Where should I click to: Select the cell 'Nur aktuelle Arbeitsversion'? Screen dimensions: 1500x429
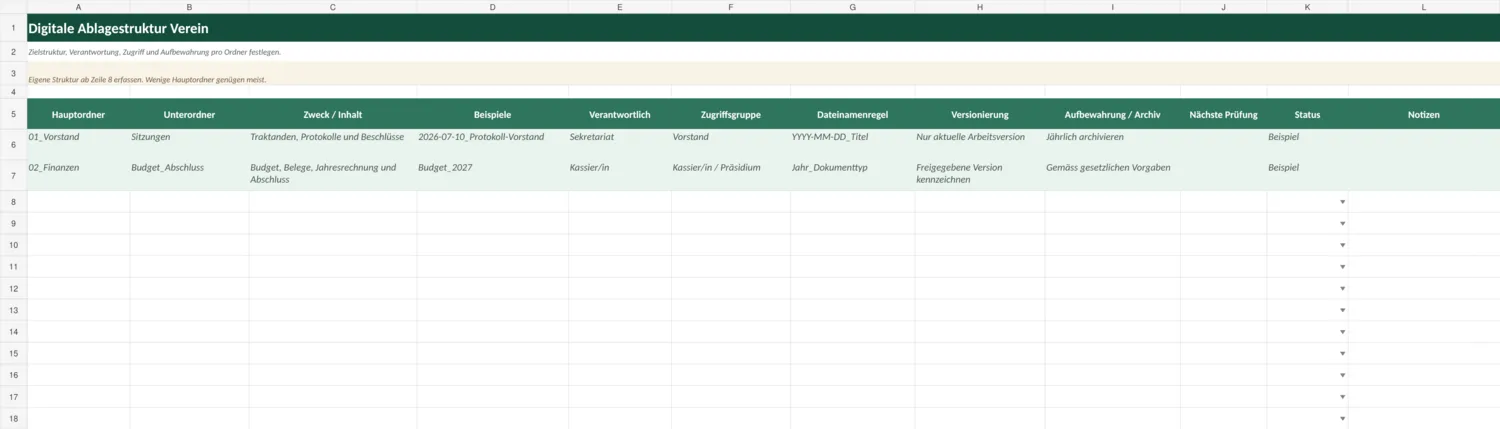[x=980, y=144]
